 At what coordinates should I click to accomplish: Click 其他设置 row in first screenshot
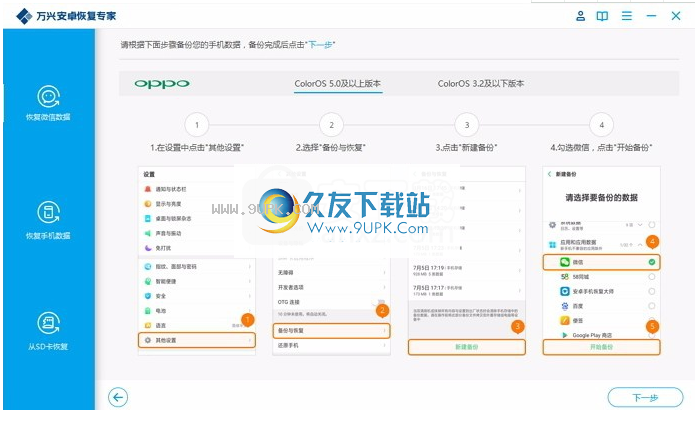tap(197, 340)
